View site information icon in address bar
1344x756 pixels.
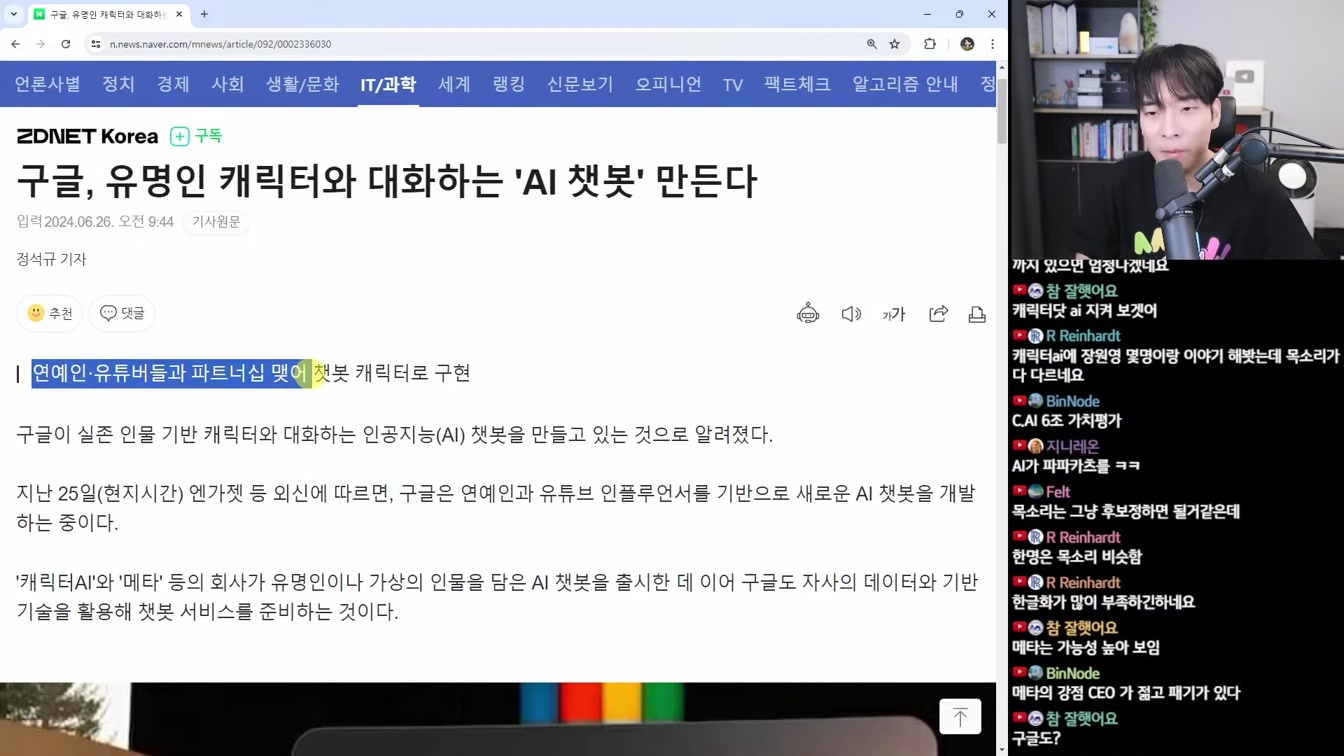click(x=96, y=44)
